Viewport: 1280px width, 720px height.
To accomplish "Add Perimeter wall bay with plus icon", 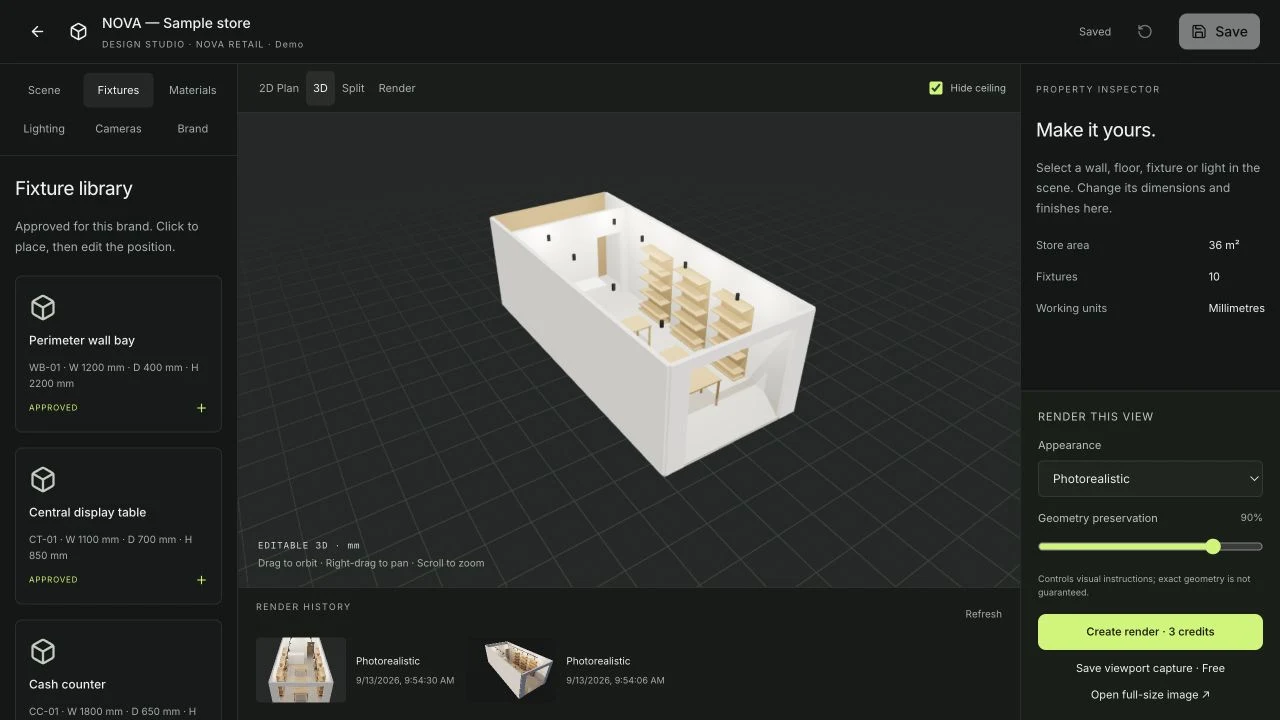I will (x=202, y=408).
